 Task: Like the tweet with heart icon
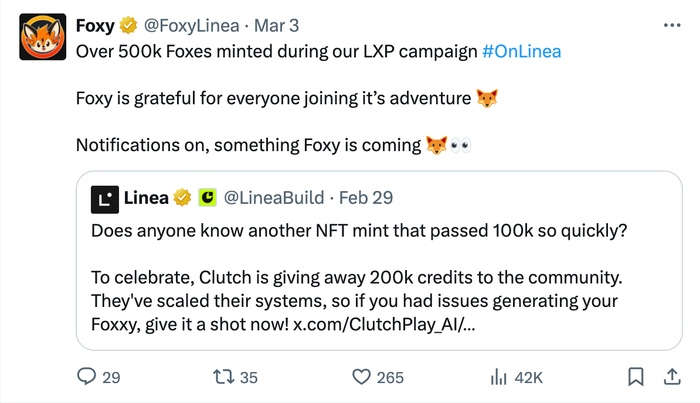tap(363, 377)
